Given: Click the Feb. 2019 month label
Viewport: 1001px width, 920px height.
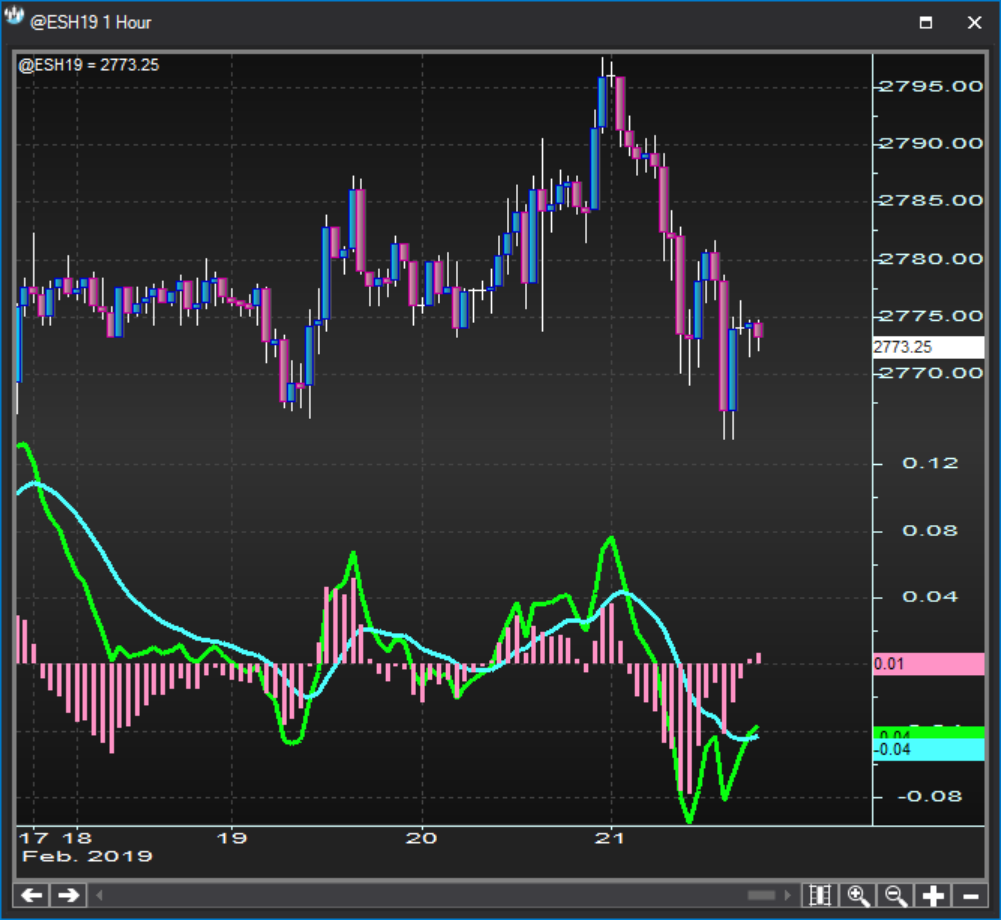Looking at the screenshot, I should click(87, 856).
